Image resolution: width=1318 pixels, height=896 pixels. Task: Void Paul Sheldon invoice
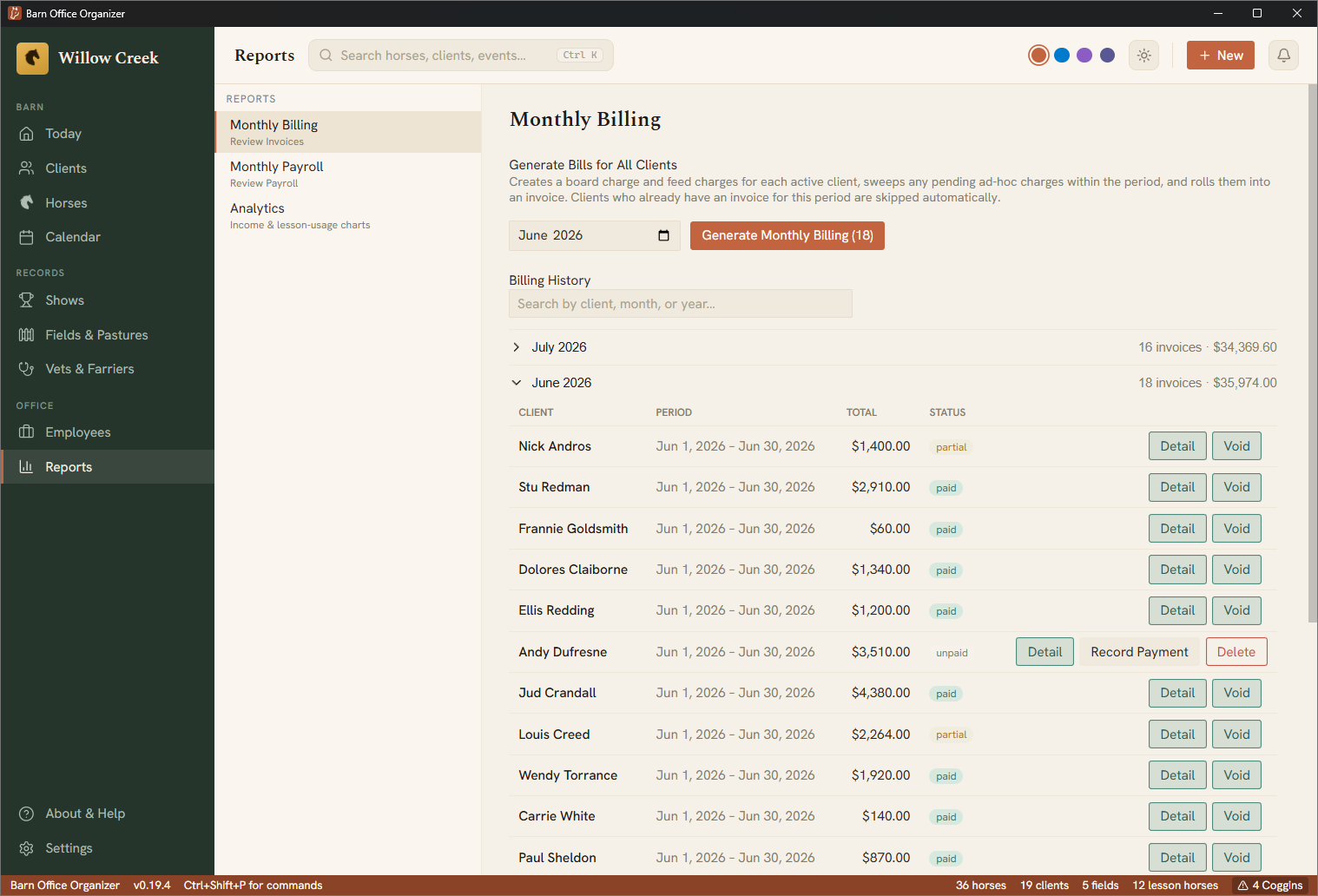(1236, 858)
